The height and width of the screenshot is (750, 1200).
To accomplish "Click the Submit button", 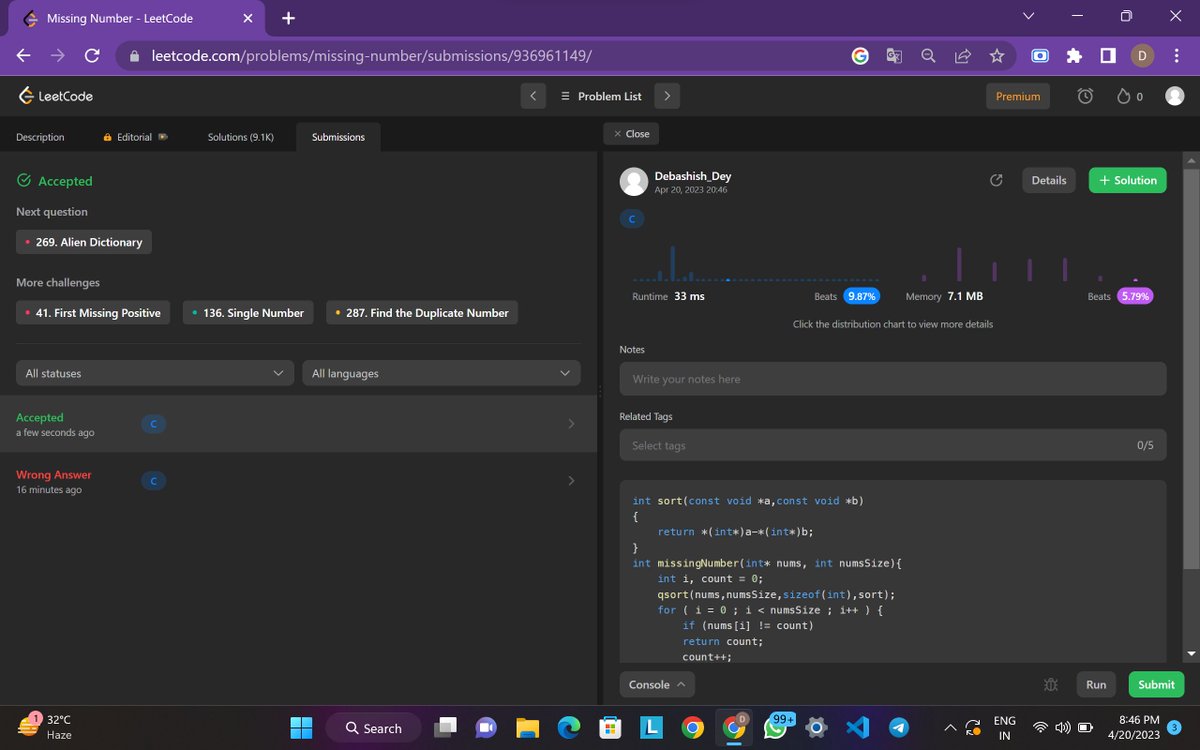I will click(x=1156, y=684).
